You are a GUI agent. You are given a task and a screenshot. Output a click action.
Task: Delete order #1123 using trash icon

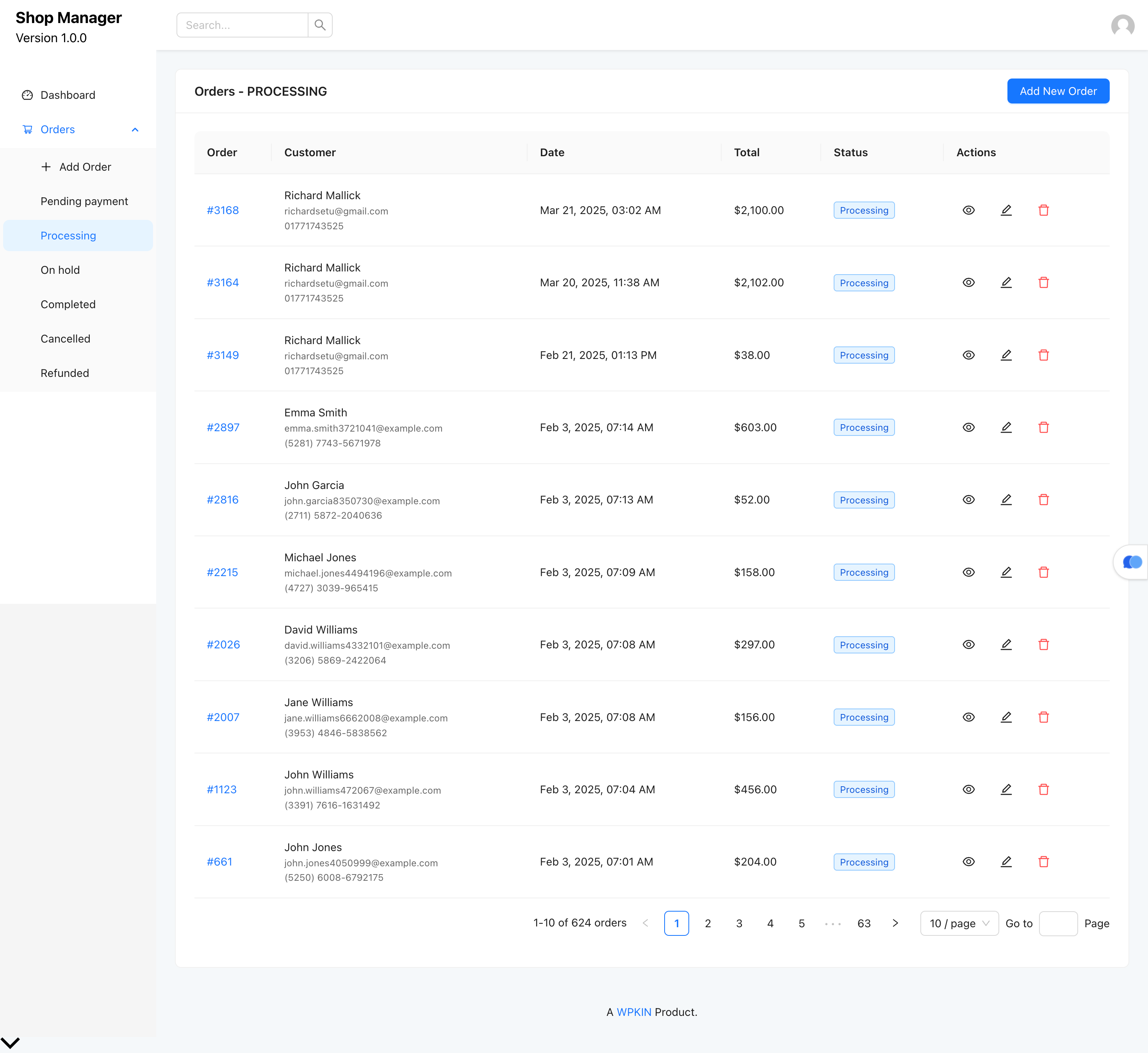coord(1044,789)
